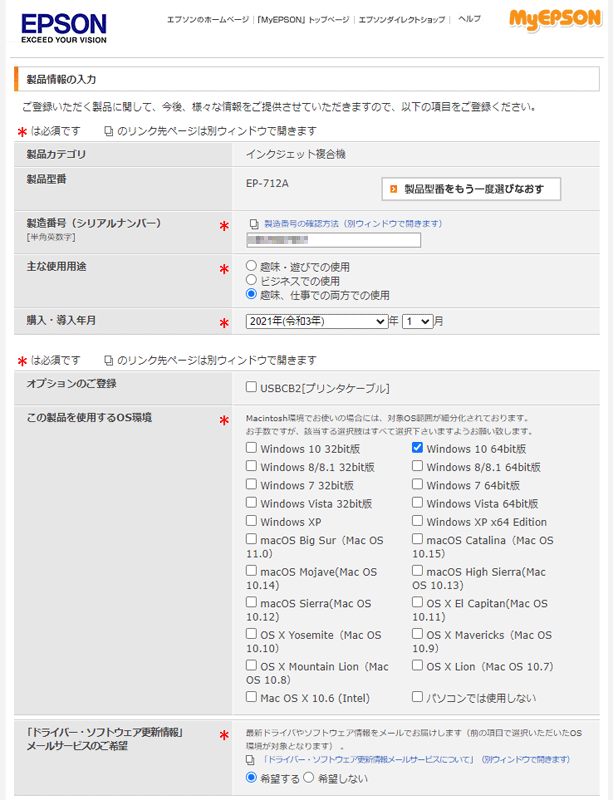Open ドライバー・ソフトウェア更新情報メールサービスについて link
Image resolution: width=613 pixels, height=800 pixels.
click(416, 760)
